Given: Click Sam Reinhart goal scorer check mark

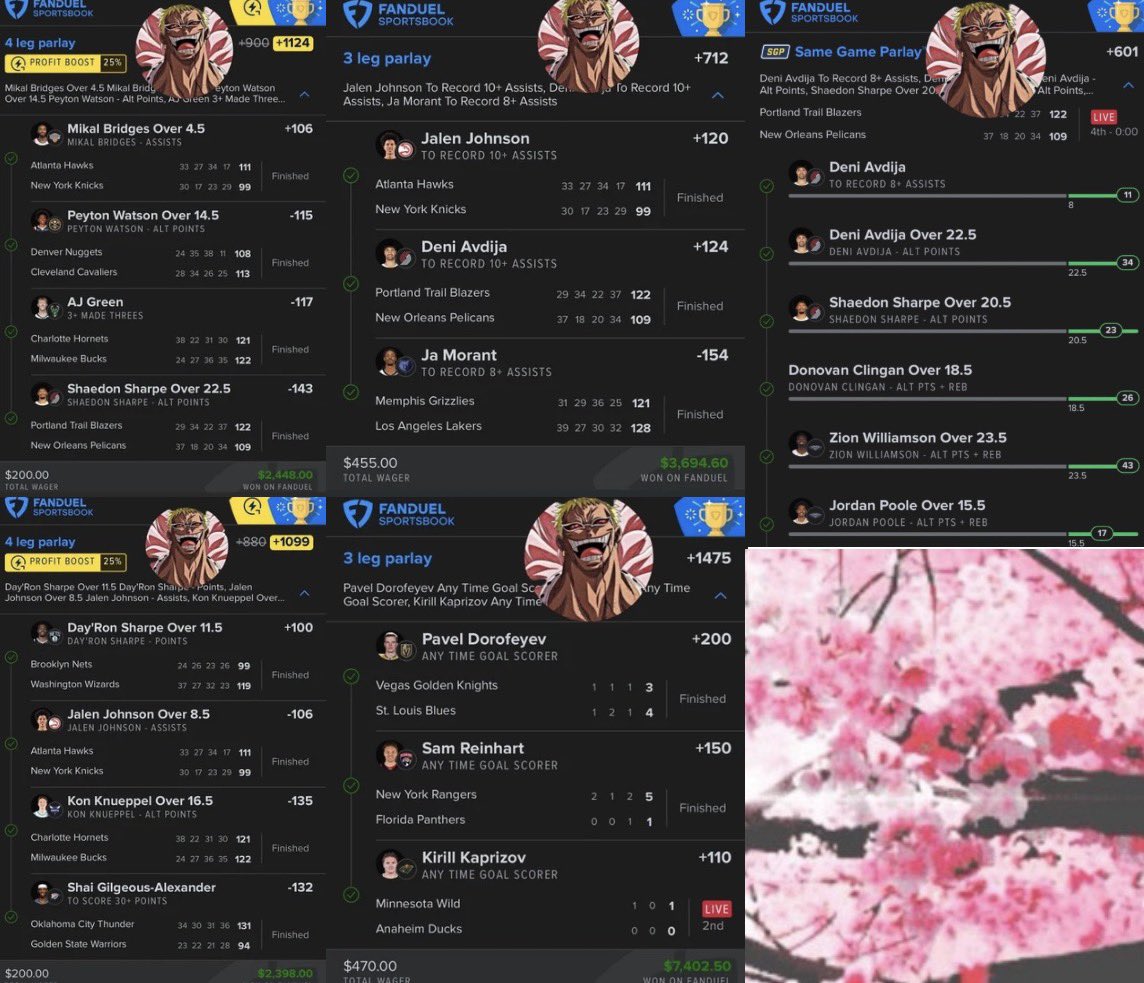Looking at the screenshot, I should [x=351, y=785].
